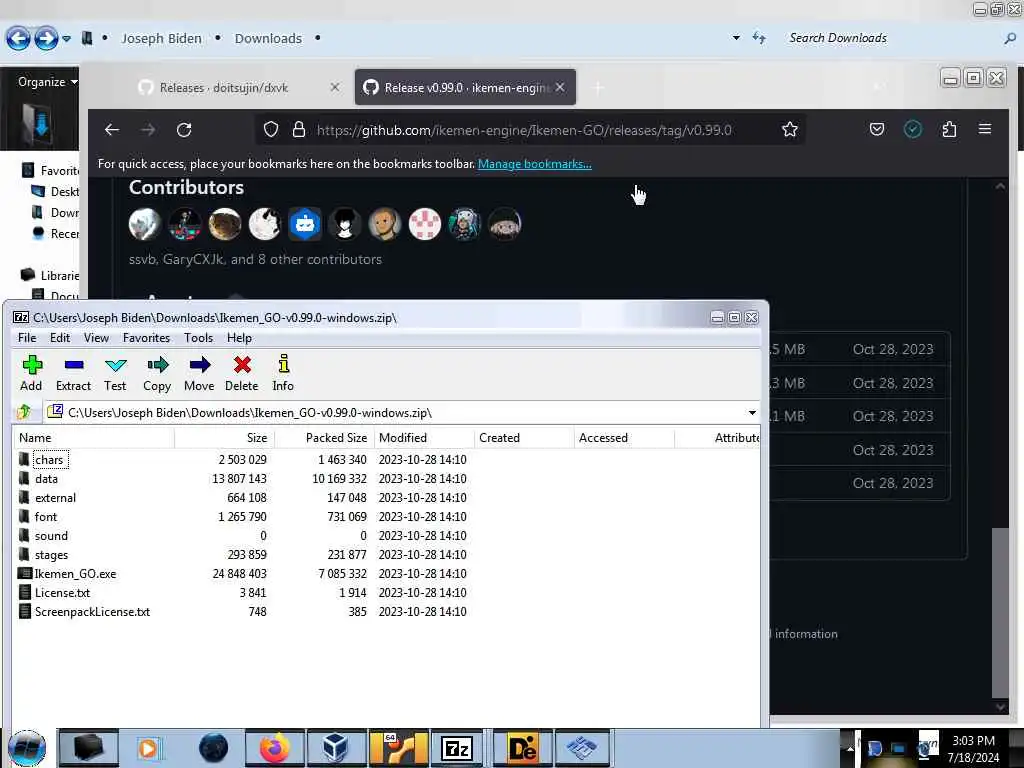This screenshot has width=1024, height=768.
Task: Sort by Accessed column header
Action: 624,438
